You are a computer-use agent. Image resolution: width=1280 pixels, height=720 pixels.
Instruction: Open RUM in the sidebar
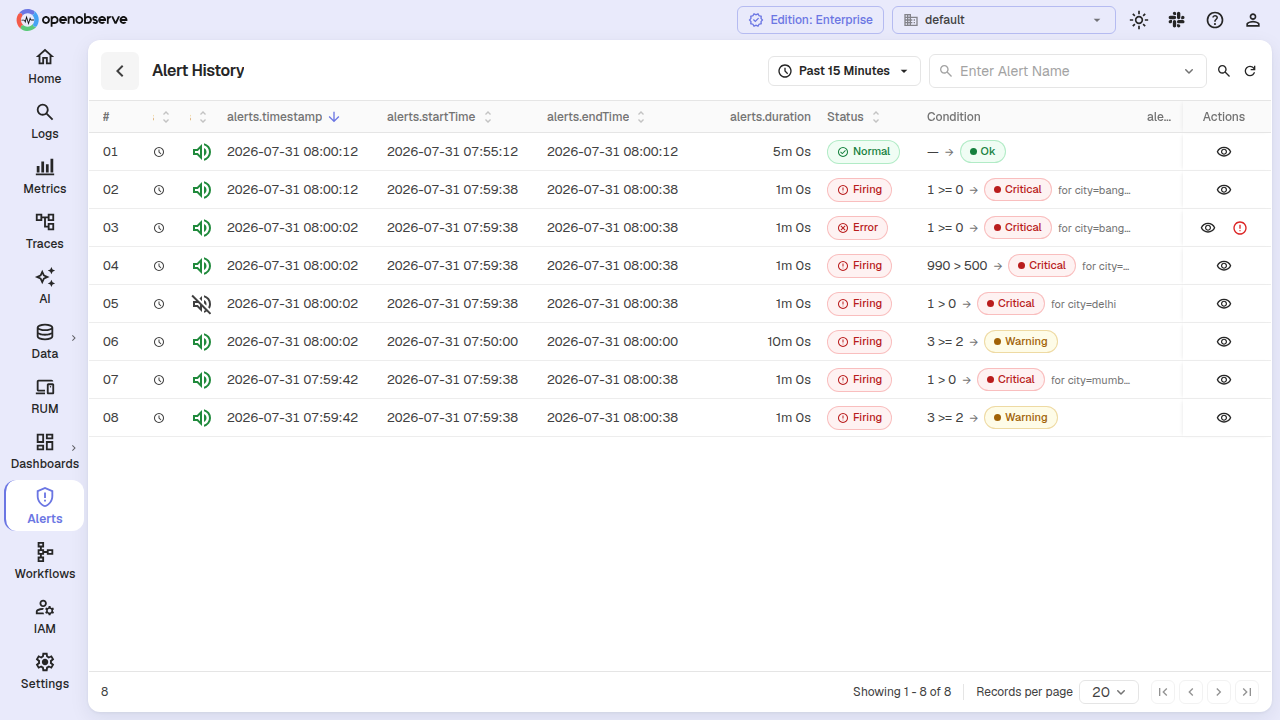pyautogui.click(x=45, y=397)
